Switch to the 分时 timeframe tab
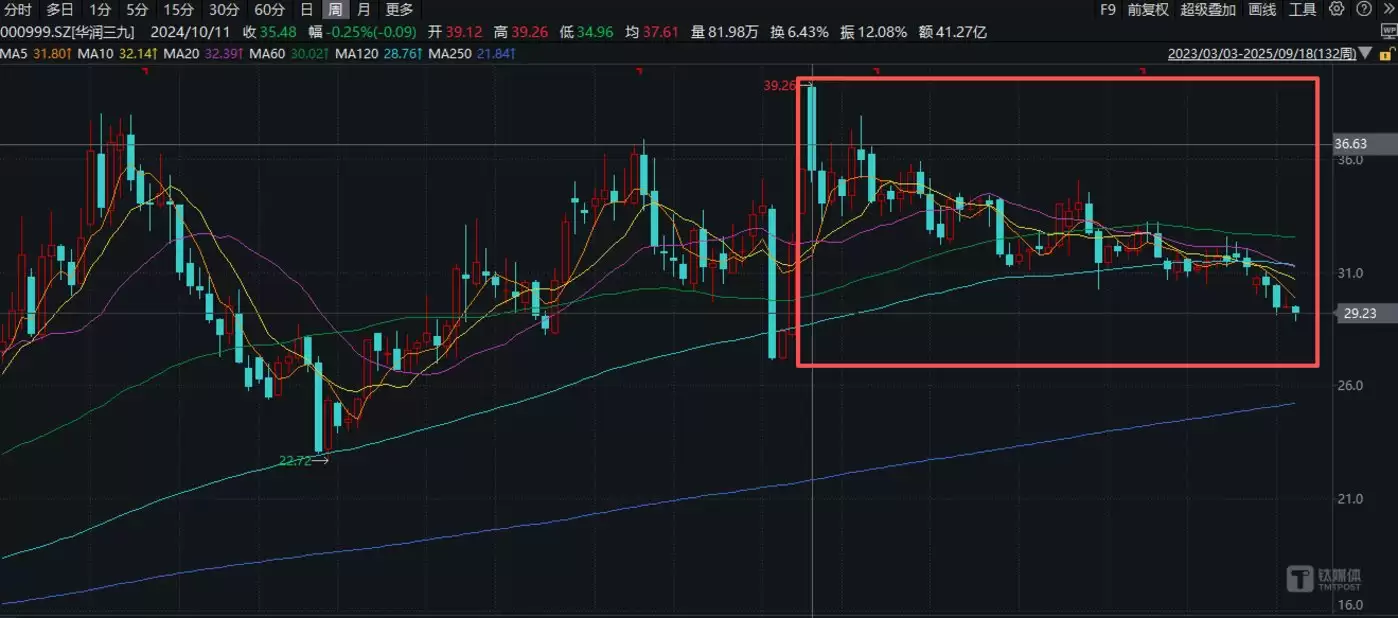 [x=18, y=10]
